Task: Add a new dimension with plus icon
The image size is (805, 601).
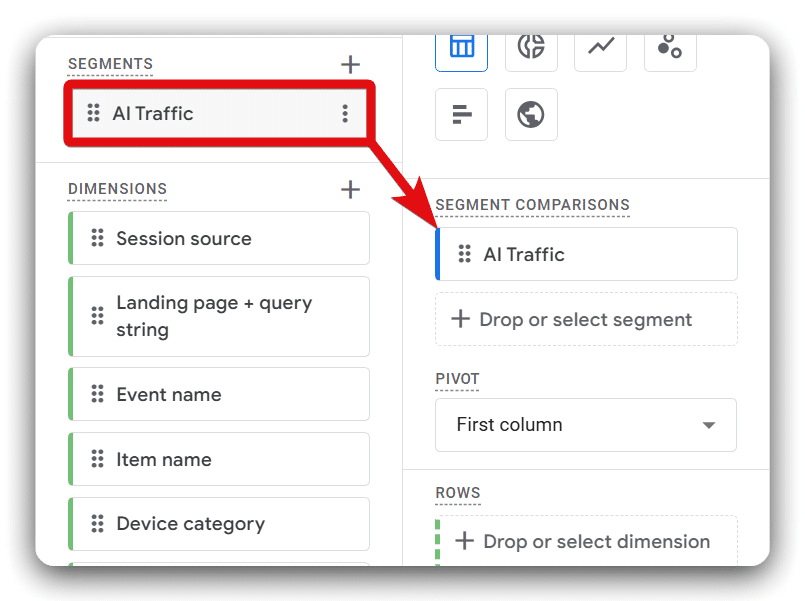Action: click(x=350, y=189)
